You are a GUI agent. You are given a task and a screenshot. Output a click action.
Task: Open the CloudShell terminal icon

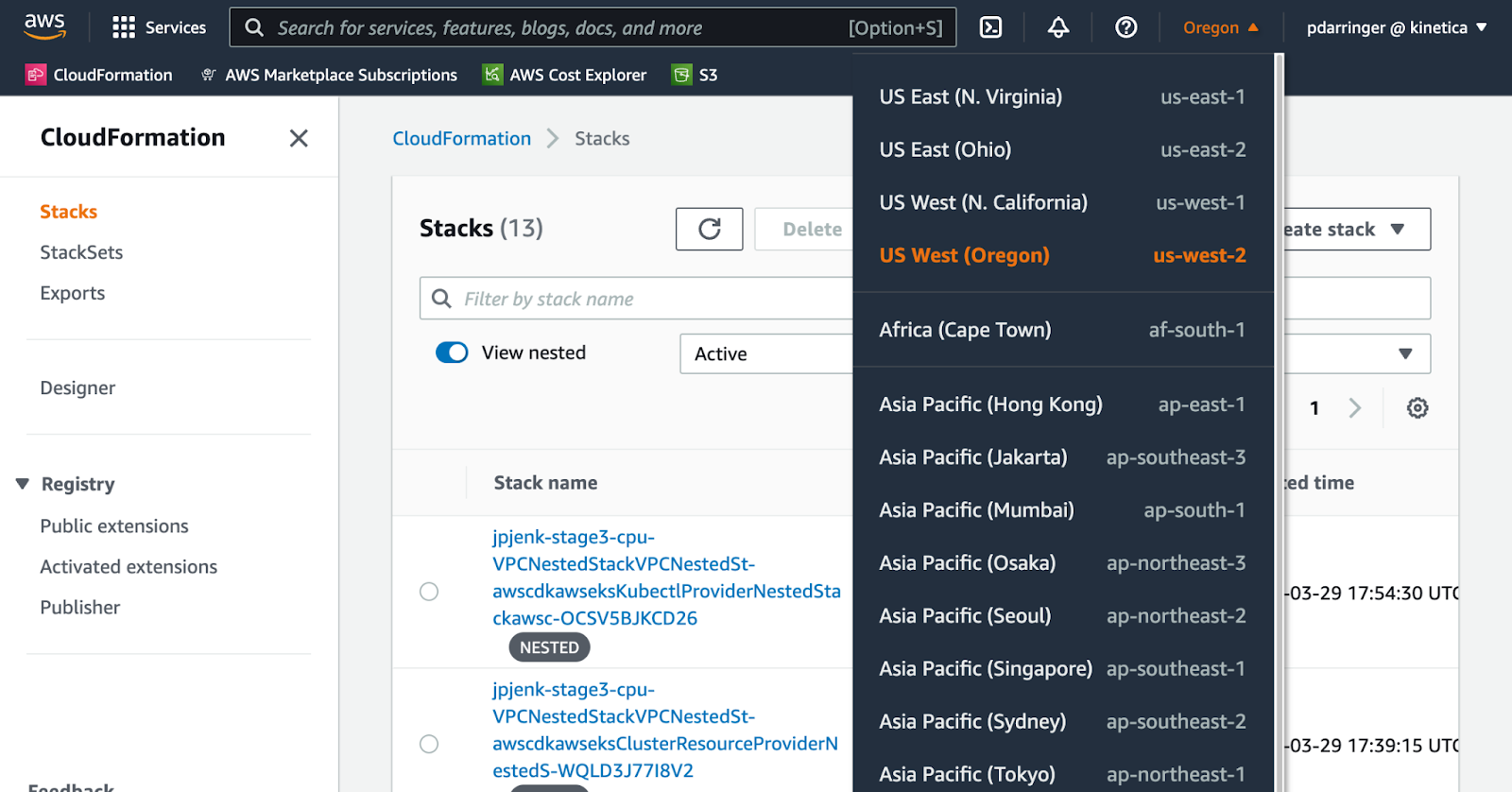click(x=990, y=27)
